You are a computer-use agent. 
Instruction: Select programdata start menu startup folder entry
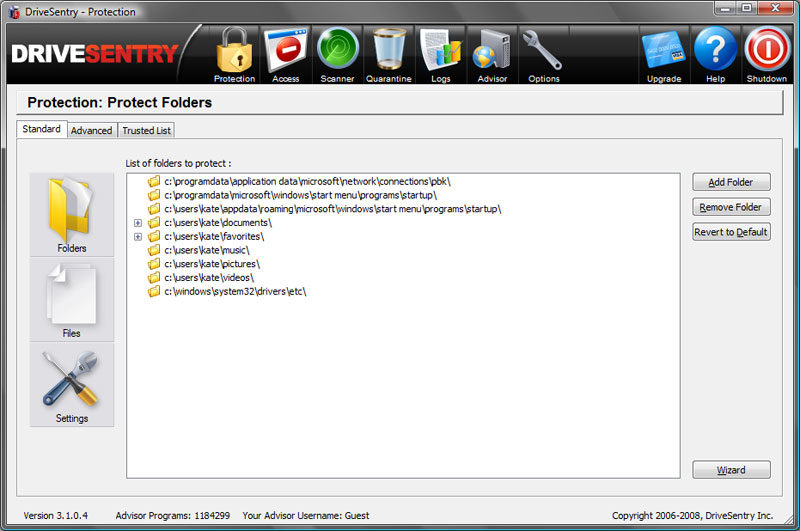pos(301,195)
